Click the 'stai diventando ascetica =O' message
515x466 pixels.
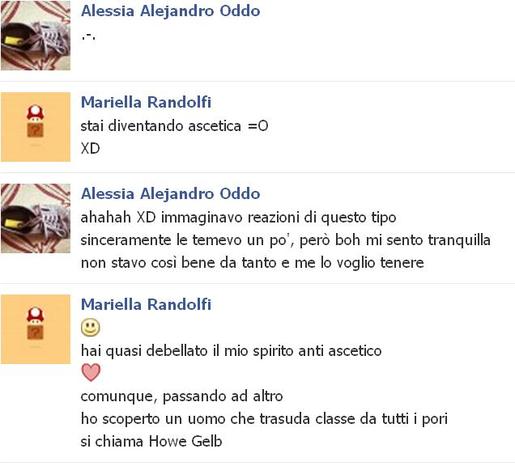174,126
